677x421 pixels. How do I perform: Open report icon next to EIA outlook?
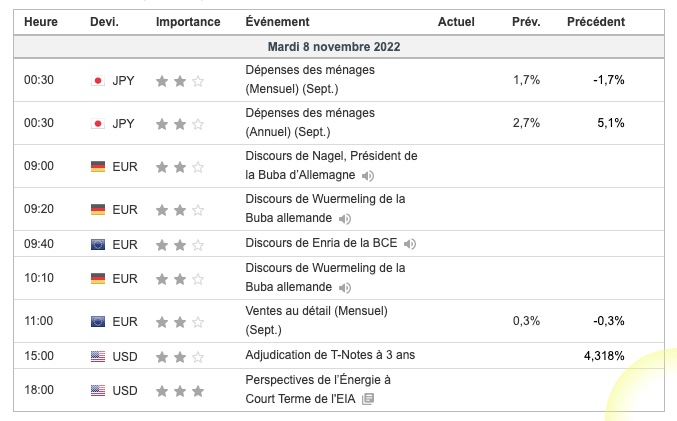(x=368, y=399)
